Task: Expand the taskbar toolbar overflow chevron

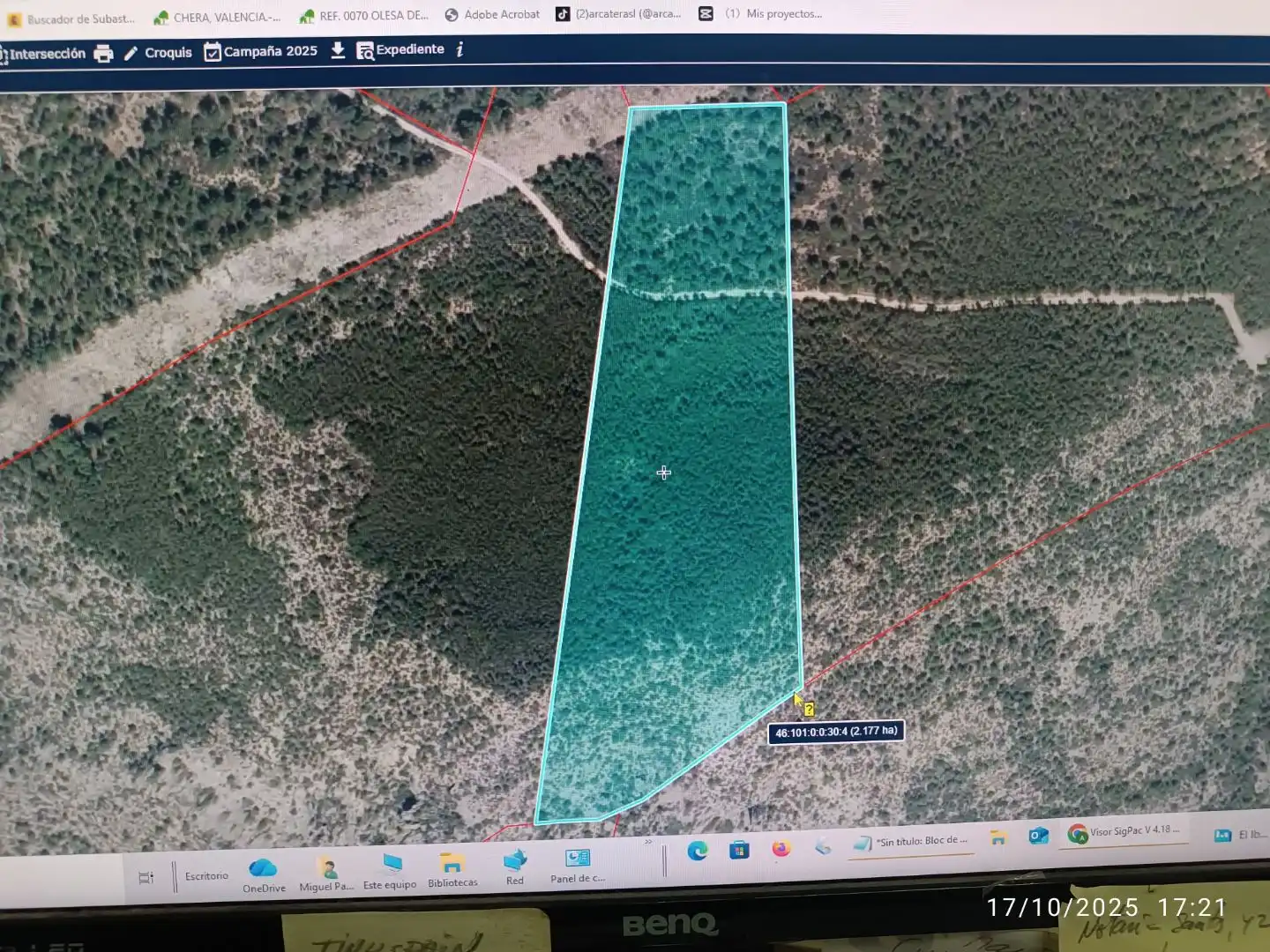Action: pos(649,843)
